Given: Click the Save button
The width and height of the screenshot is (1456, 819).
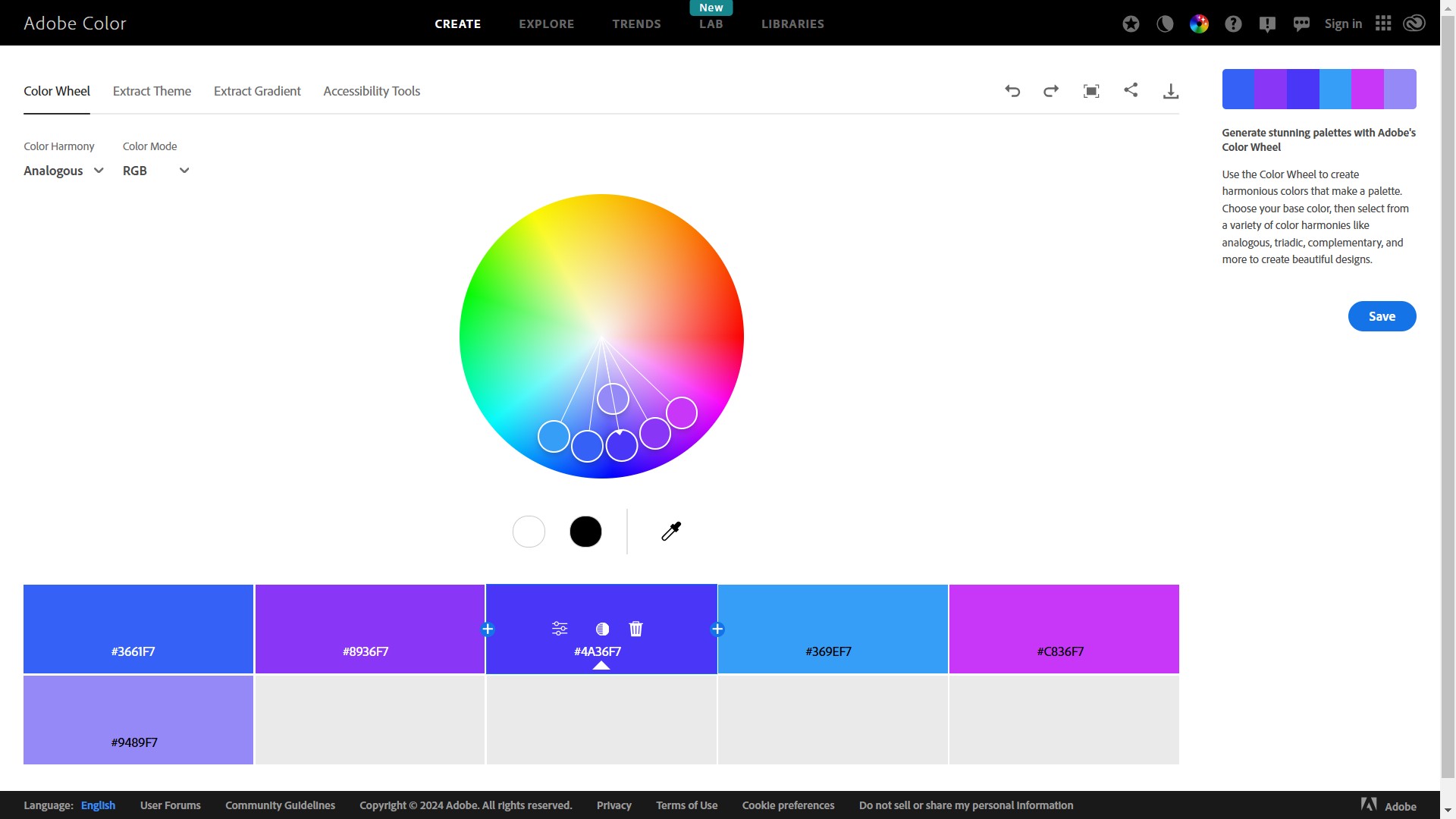Looking at the screenshot, I should (x=1382, y=316).
